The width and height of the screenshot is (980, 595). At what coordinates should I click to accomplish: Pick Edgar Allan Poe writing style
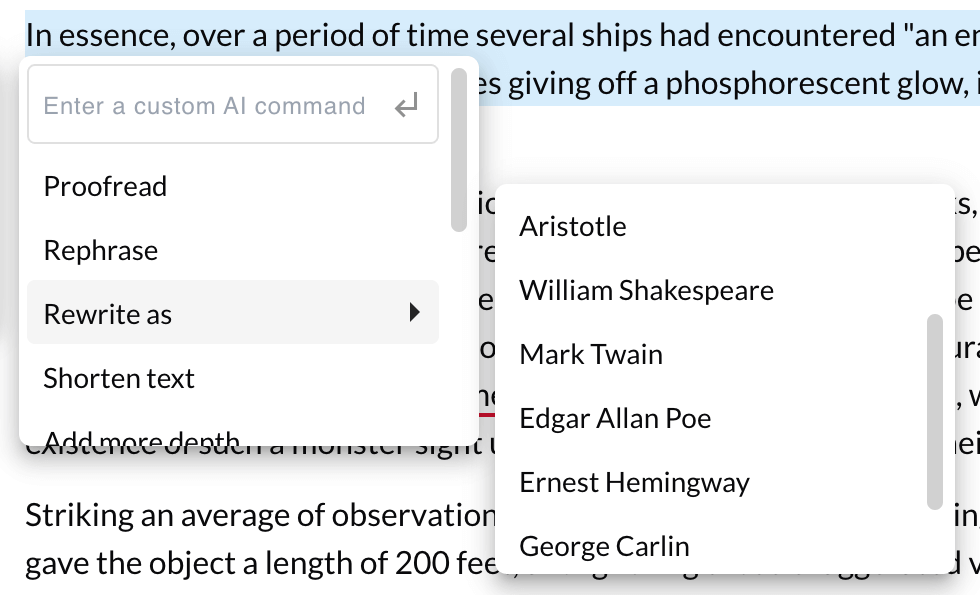(615, 418)
